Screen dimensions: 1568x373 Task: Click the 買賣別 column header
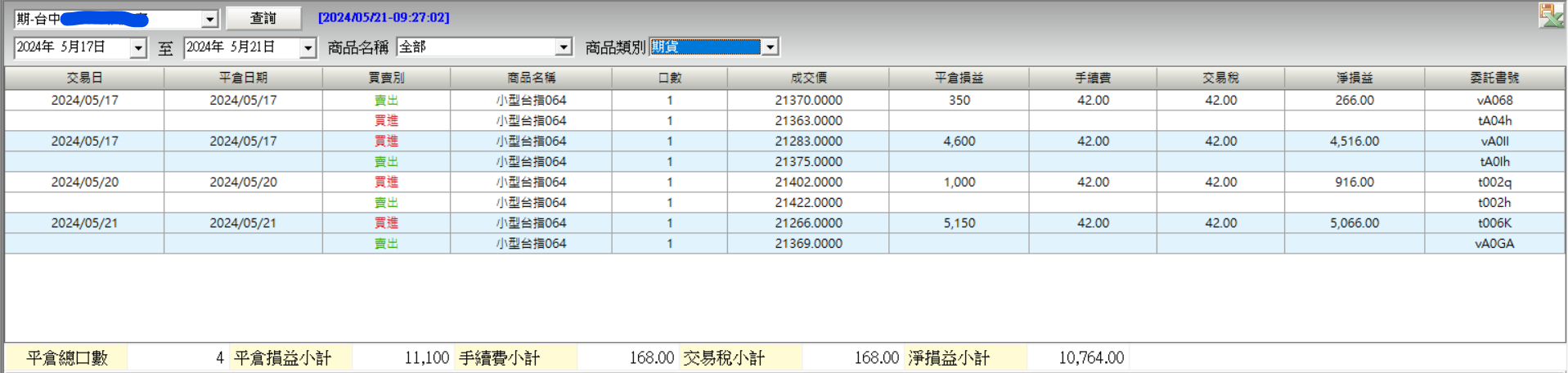tap(386, 78)
